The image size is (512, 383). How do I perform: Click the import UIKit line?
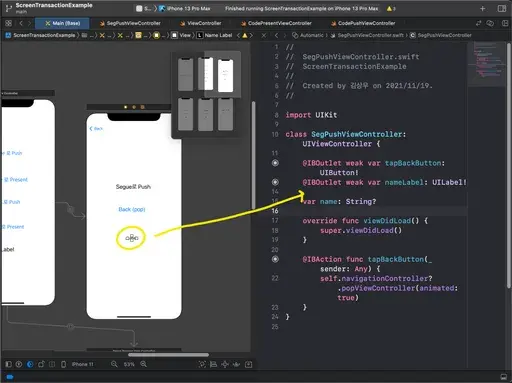[x=311, y=115]
